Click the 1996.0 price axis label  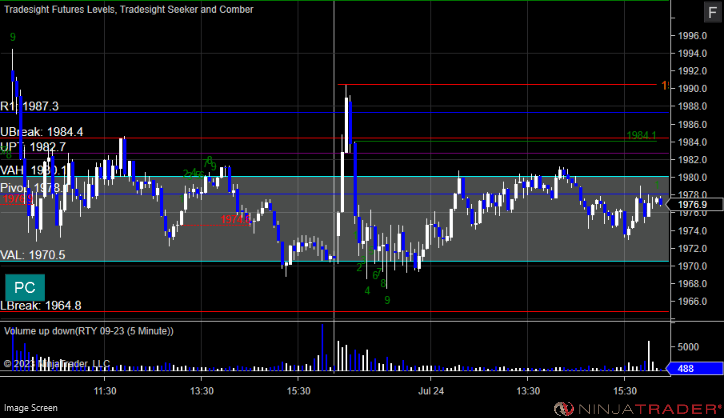point(692,36)
